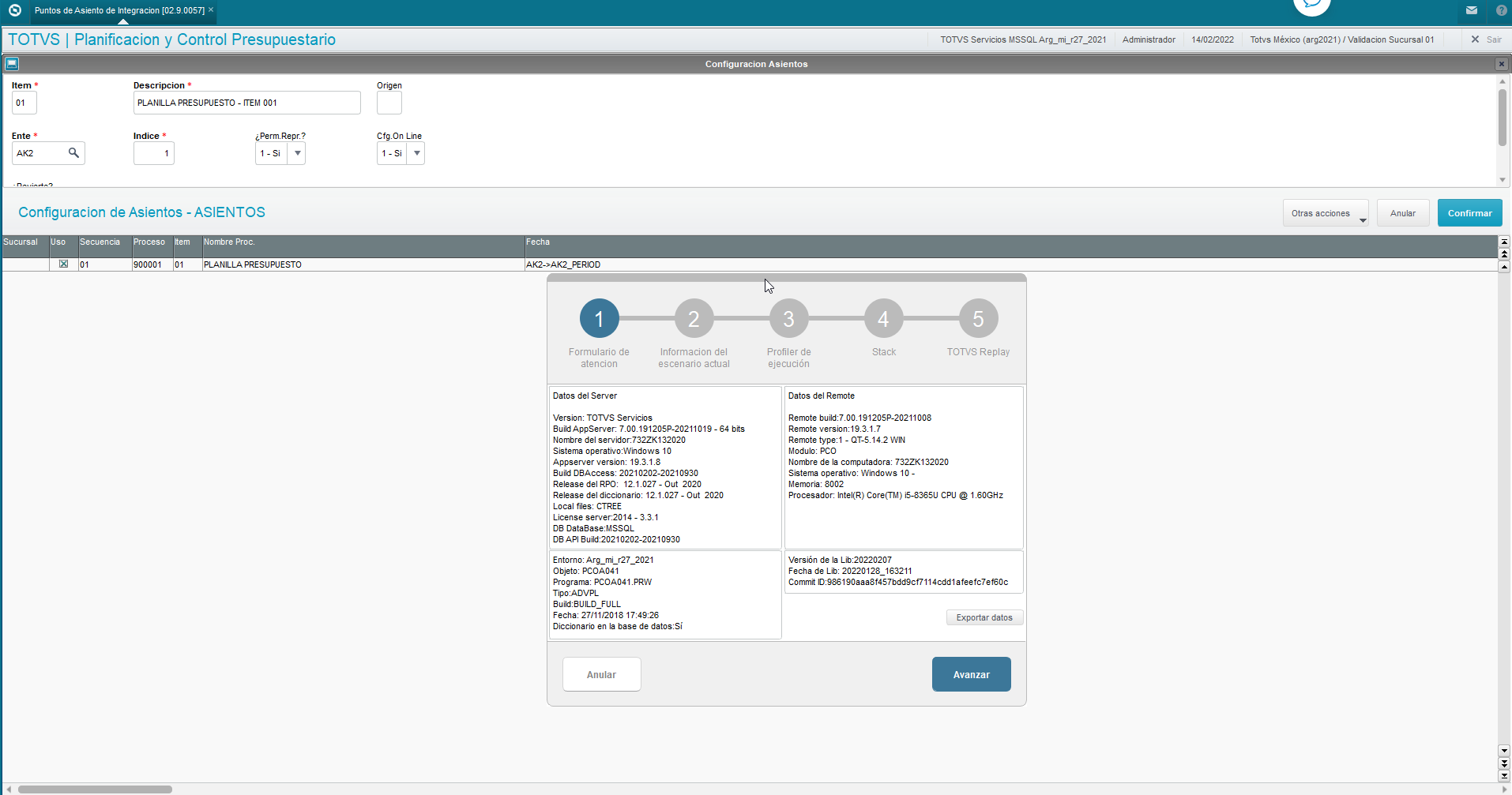Go to step 4 Stack
The width and height of the screenshot is (1512, 795).
pos(883,318)
